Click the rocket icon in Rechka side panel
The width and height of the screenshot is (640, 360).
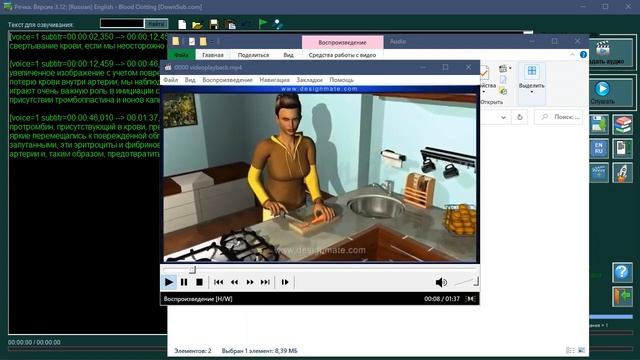tap(622, 173)
